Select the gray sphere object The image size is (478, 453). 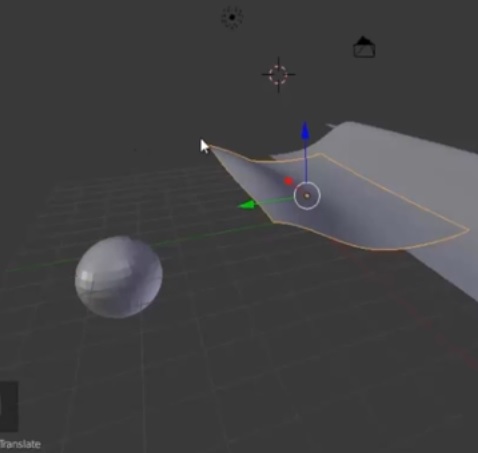(119, 277)
